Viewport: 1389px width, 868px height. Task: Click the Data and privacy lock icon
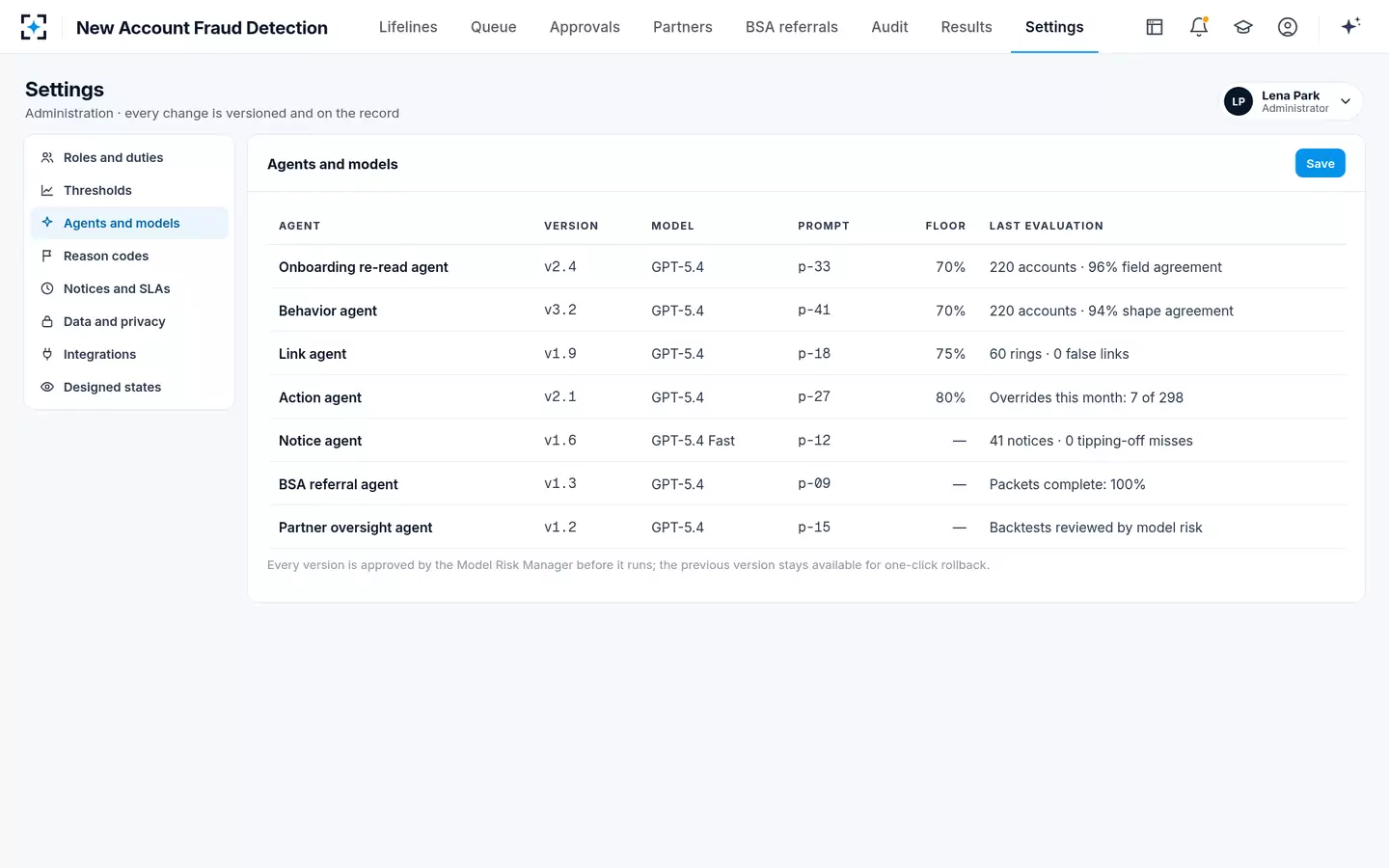coord(47,321)
